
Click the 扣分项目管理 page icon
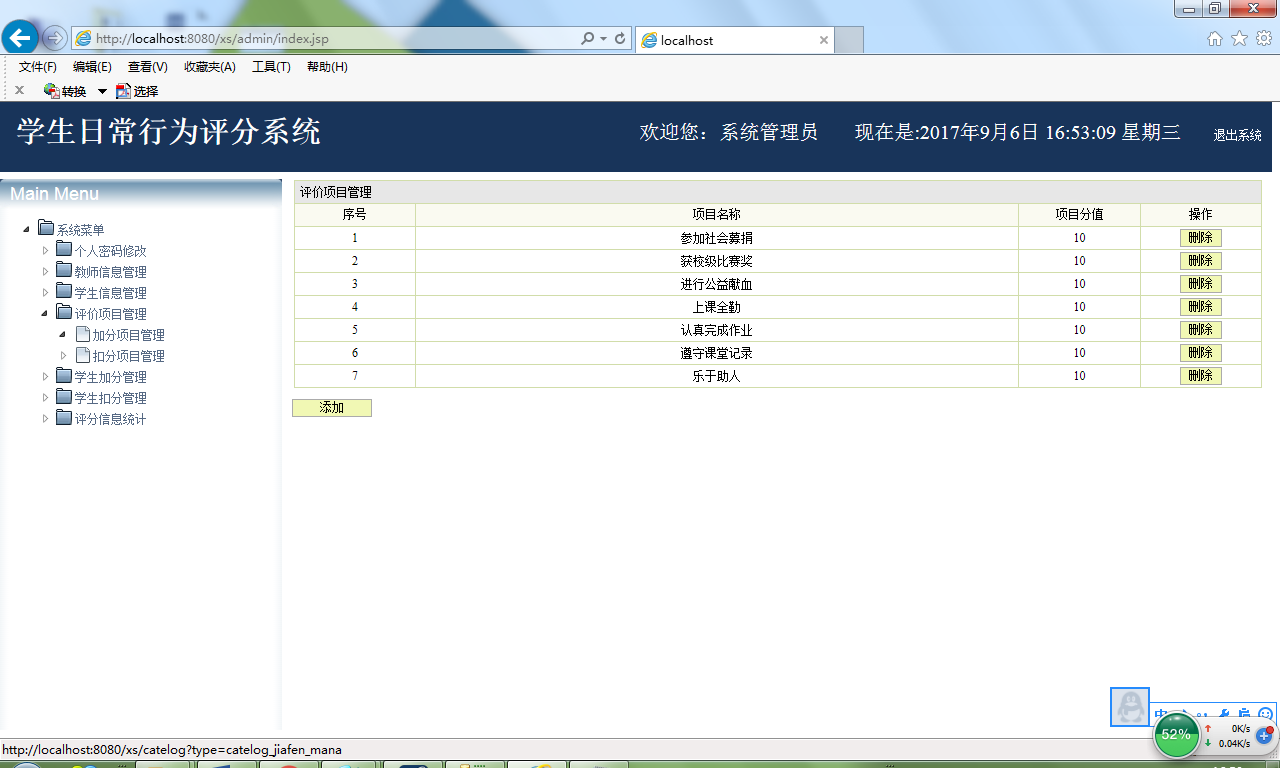(82, 355)
